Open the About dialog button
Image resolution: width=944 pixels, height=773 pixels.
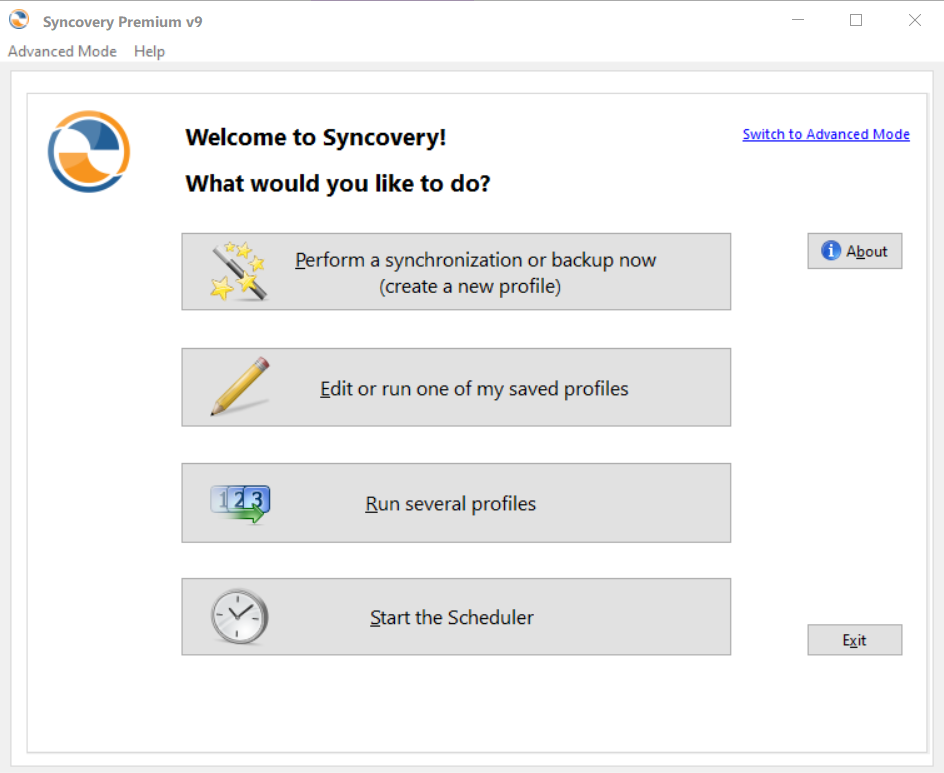point(854,251)
